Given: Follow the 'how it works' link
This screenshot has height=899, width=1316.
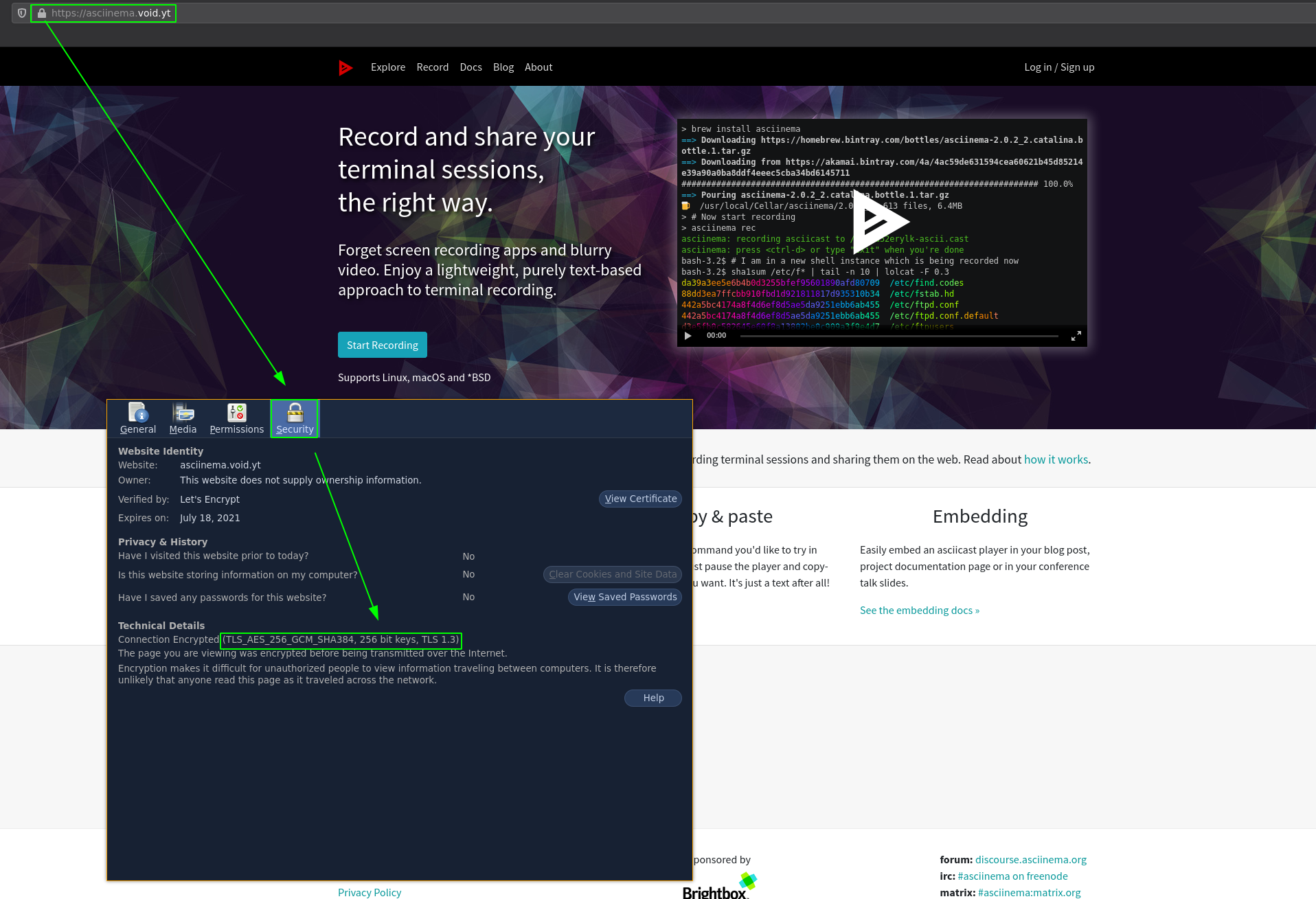Looking at the screenshot, I should pyautogui.click(x=1056, y=459).
